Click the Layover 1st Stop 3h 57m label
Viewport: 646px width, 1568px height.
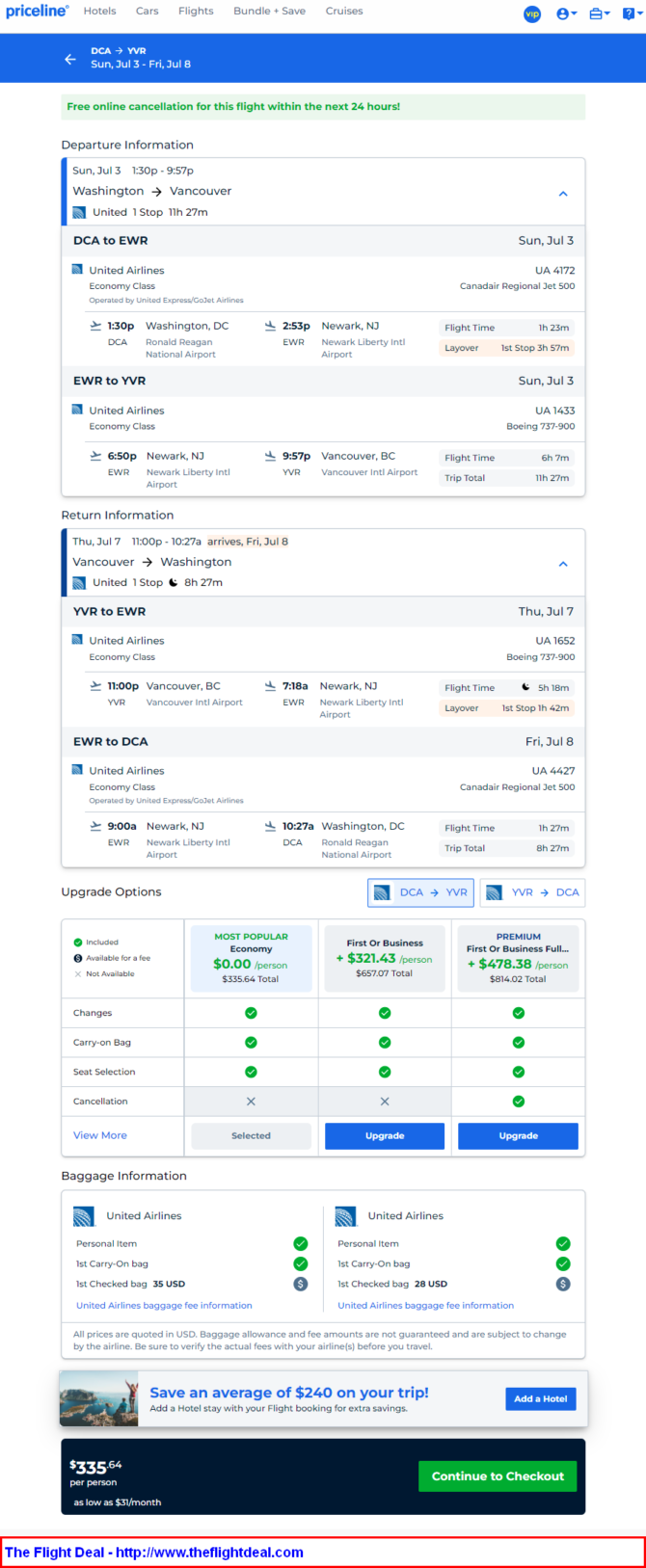pyautogui.click(x=506, y=348)
